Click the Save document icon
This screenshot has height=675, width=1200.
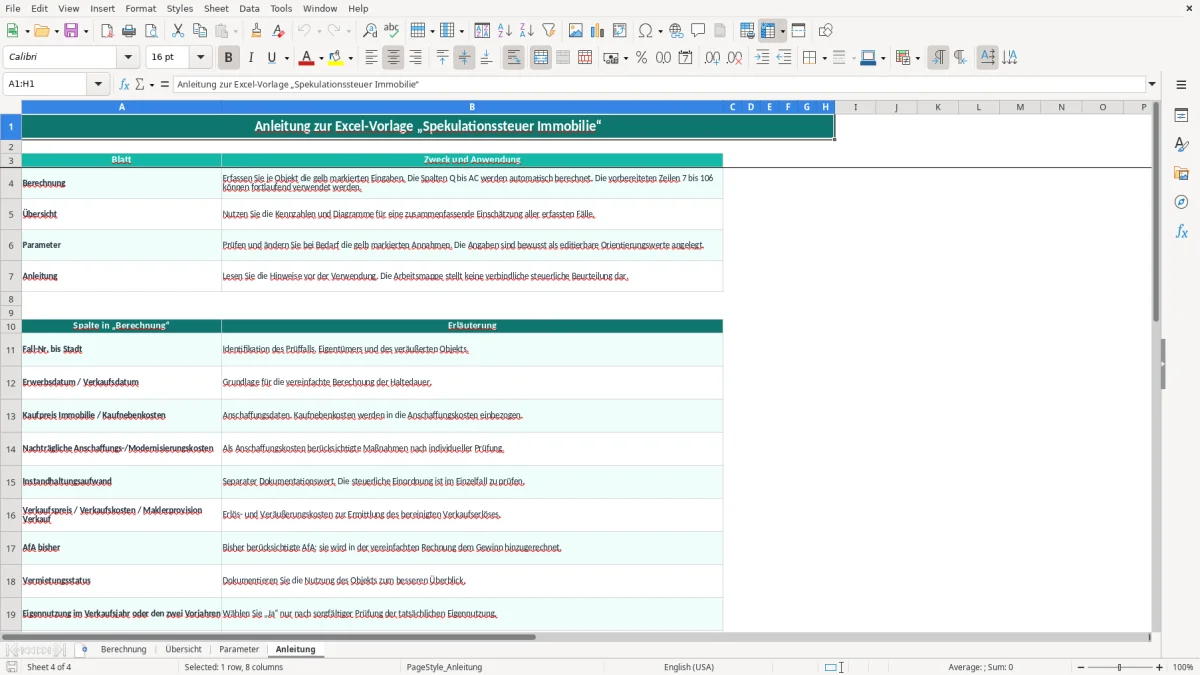tap(71, 31)
